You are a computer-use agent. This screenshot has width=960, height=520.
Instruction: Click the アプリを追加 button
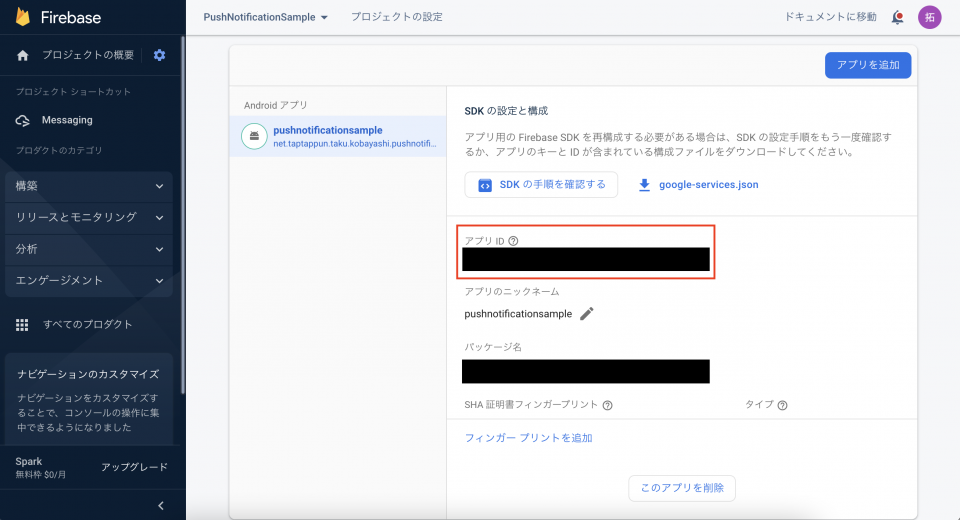click(x=868, y=65)
